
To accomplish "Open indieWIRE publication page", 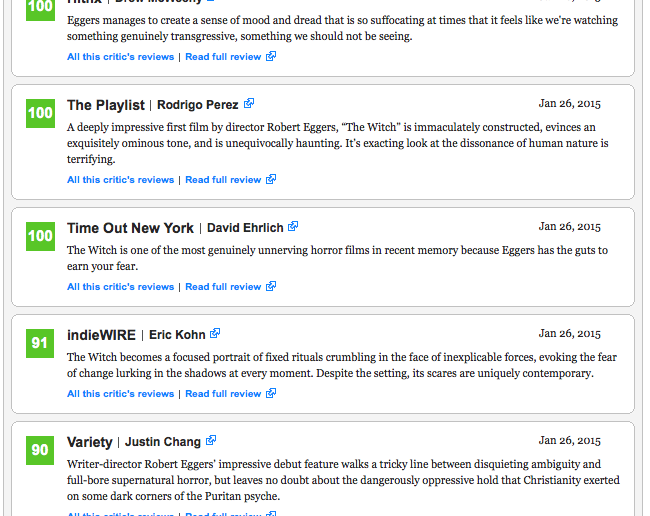I will (x=102, y=335).
